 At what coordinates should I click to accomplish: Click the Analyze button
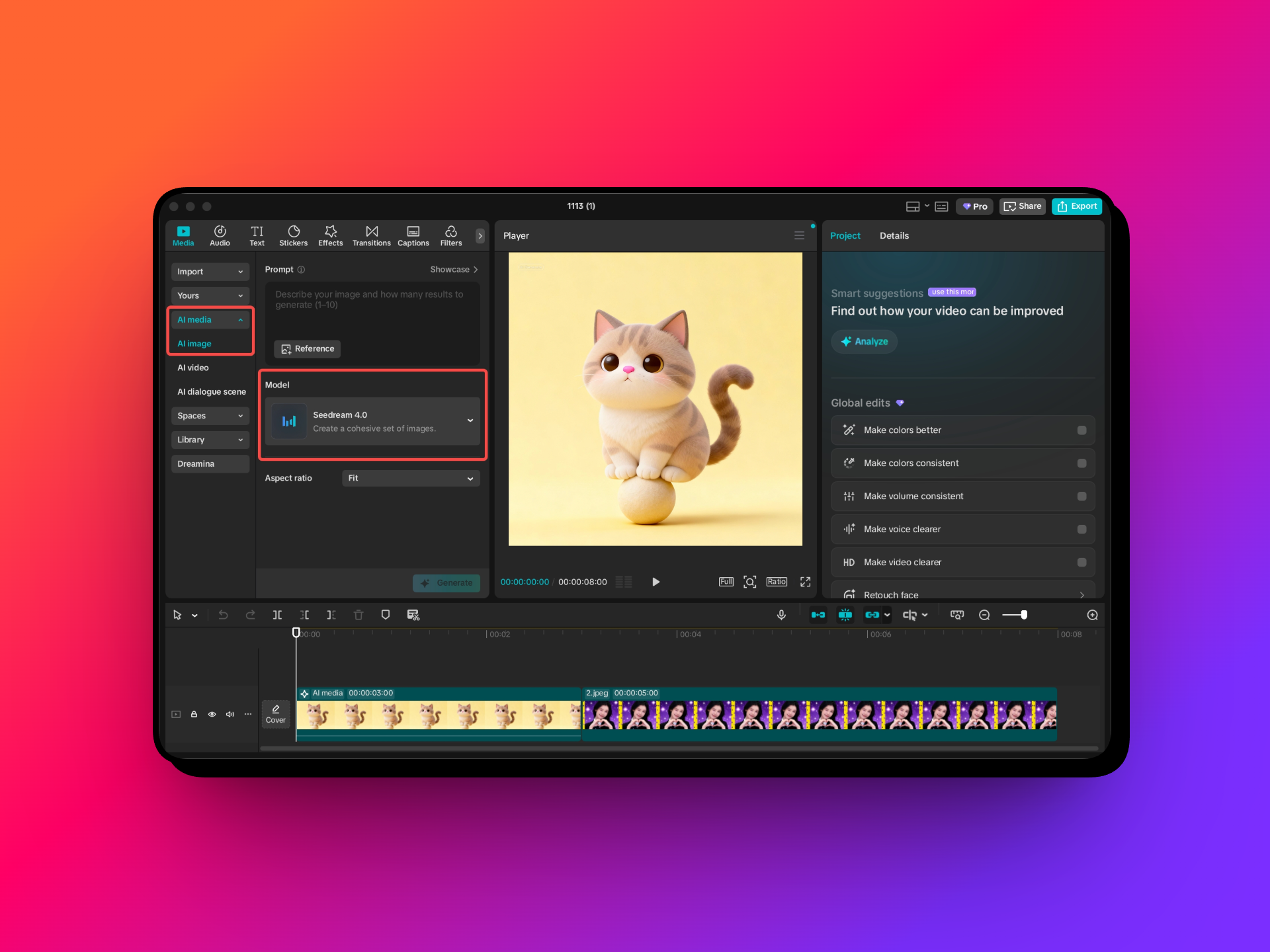[864, 342]
